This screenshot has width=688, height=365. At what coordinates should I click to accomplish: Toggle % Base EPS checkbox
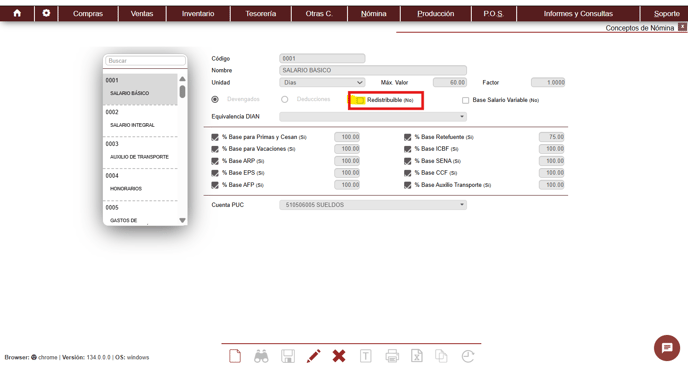click(x=215, y=173)
